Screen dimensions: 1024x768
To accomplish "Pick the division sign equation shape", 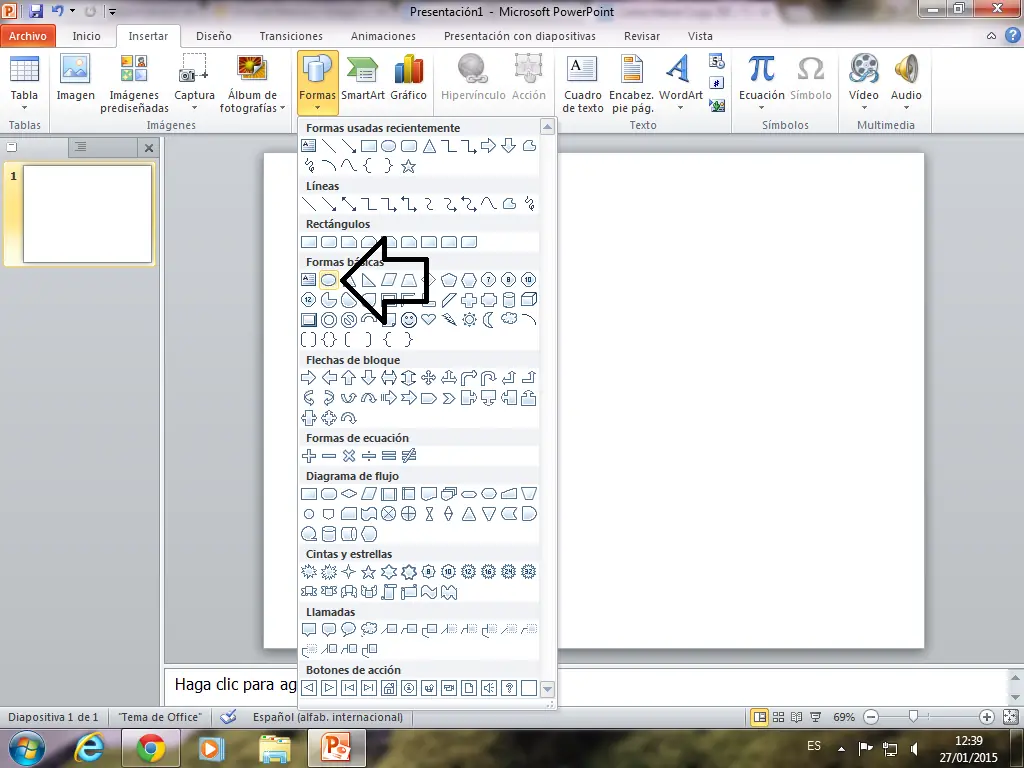I will 368,456.
